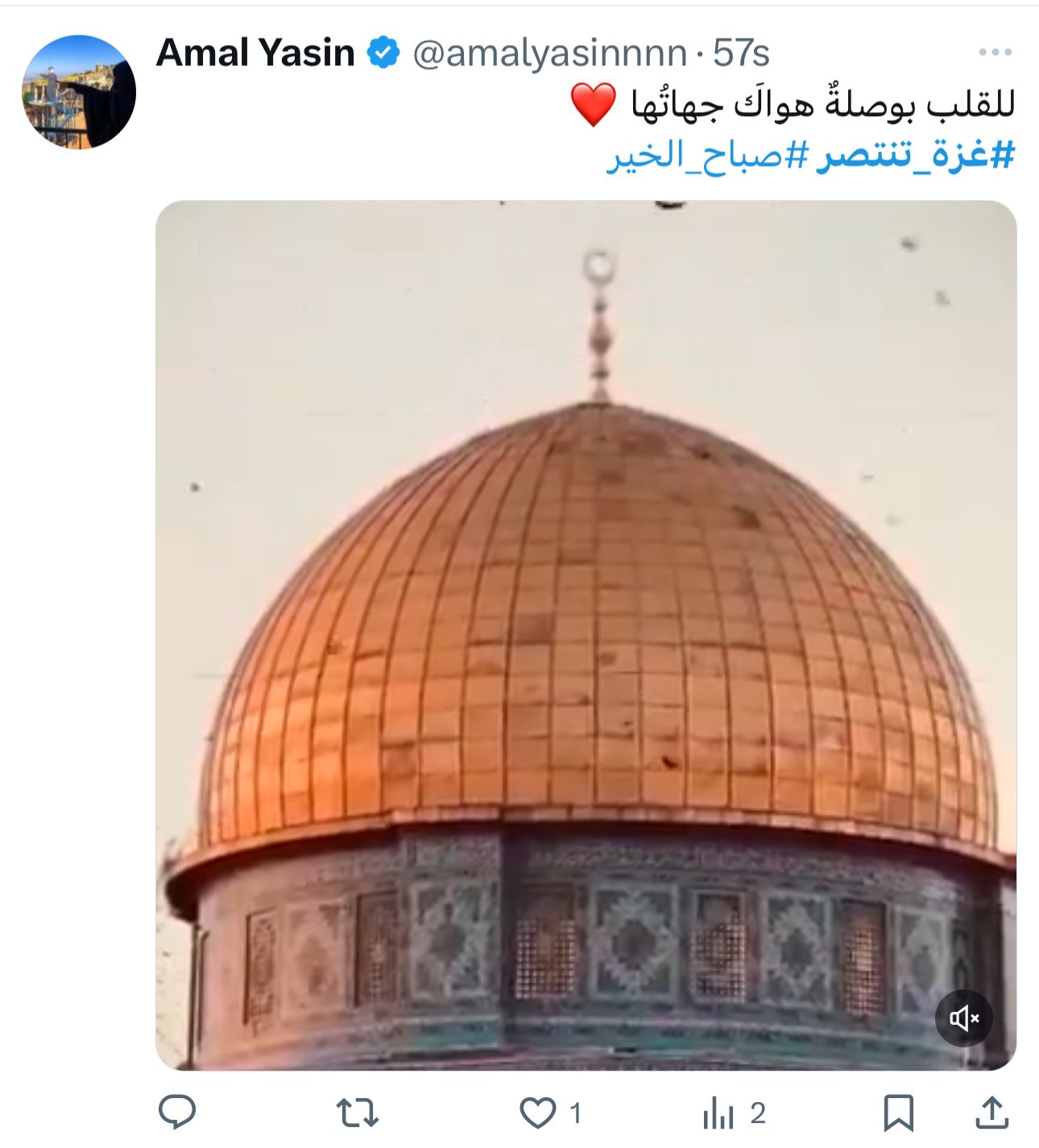
Task: Open the 57s timestamp link
Action: click(741, 53)
